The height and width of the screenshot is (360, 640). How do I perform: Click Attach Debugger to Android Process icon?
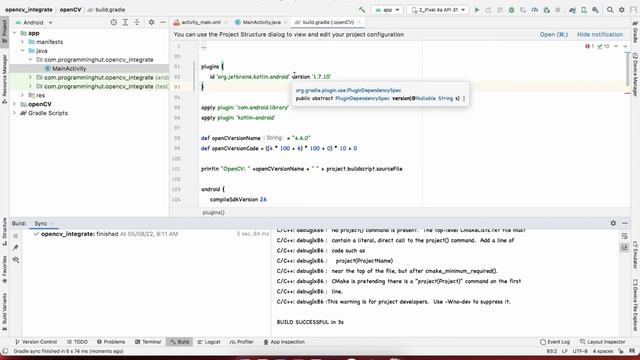pyautogui.click(x=547, y=10)
